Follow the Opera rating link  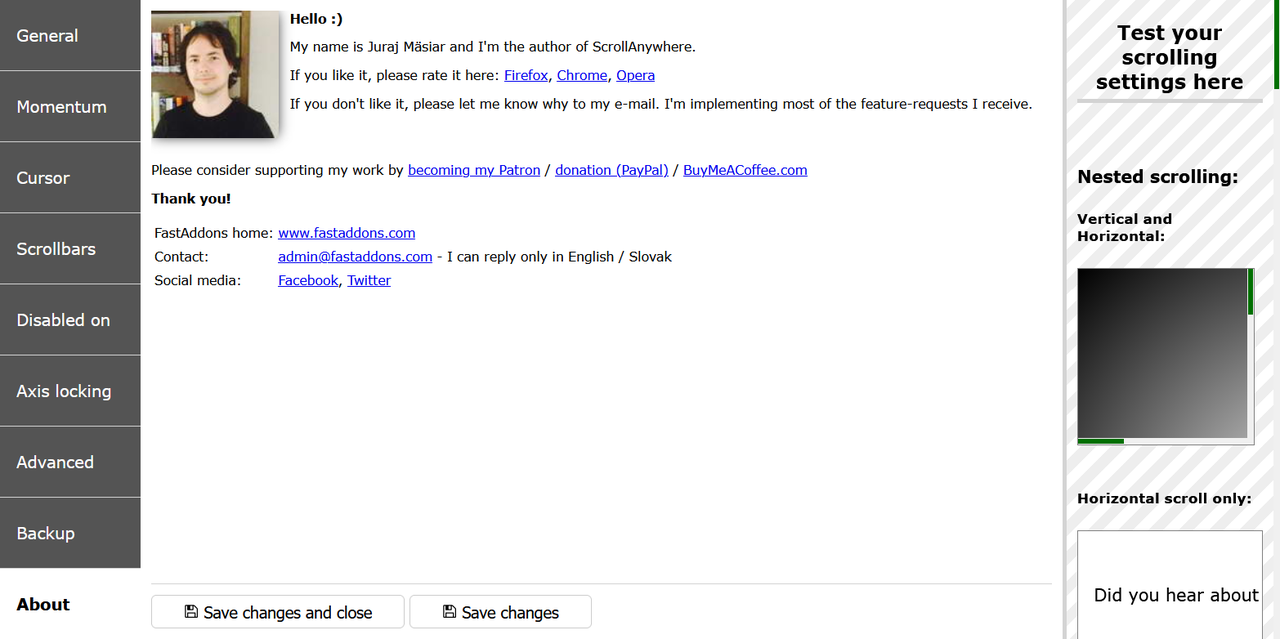635,75
